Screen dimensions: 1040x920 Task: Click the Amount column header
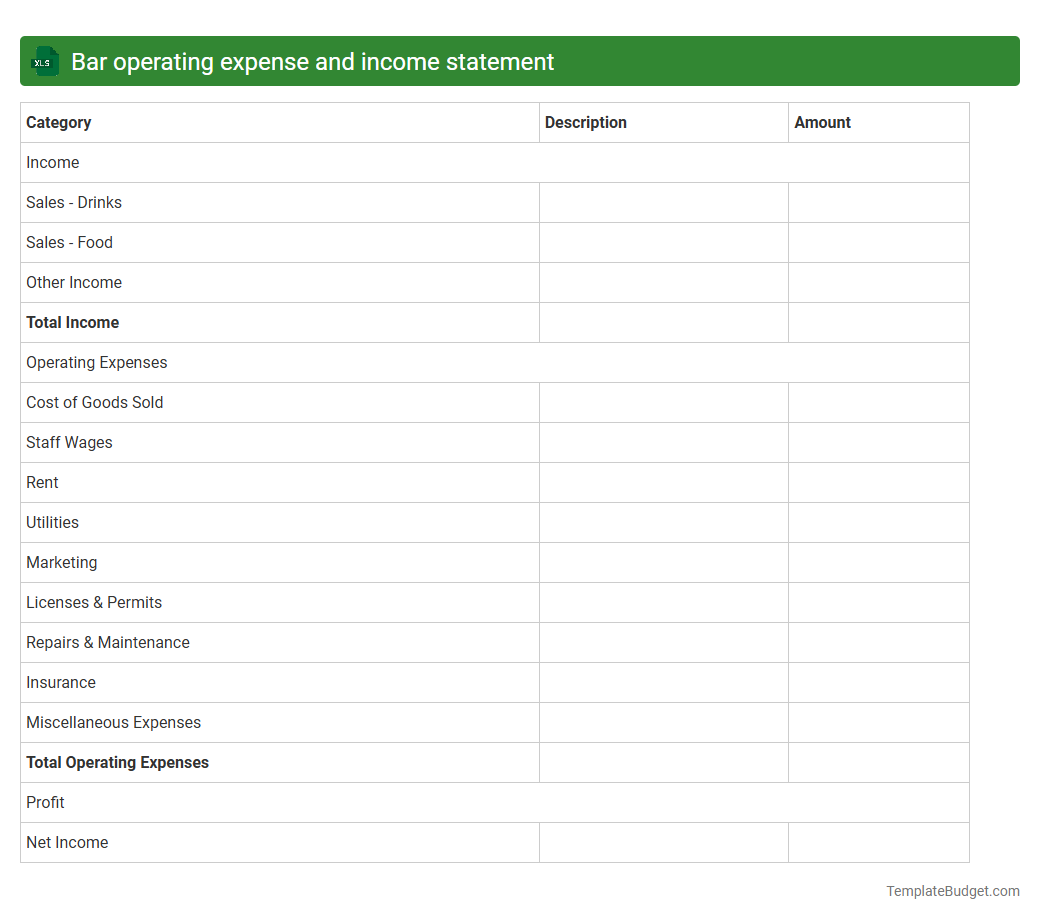[x=822, y=122]
